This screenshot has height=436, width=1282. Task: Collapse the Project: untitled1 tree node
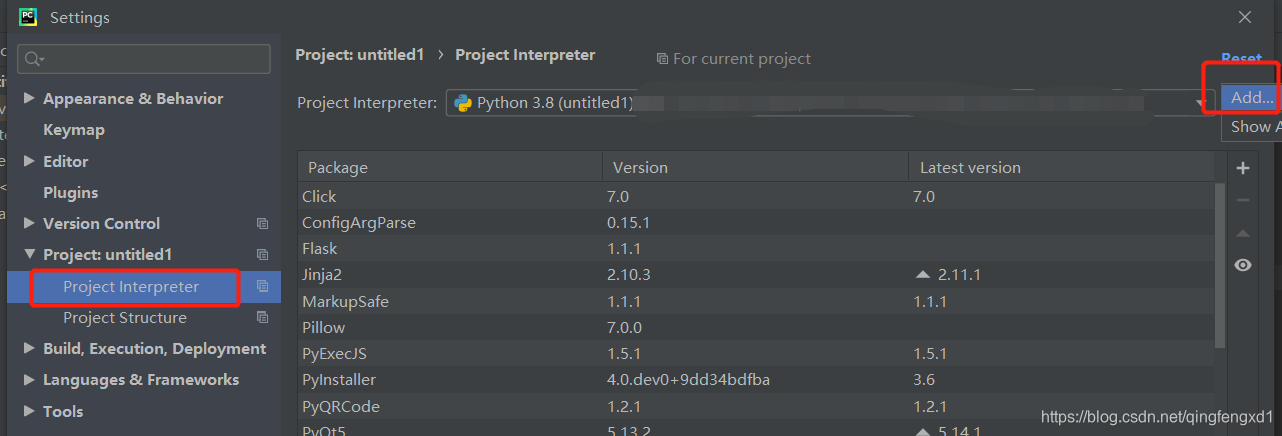coord(29,255)
